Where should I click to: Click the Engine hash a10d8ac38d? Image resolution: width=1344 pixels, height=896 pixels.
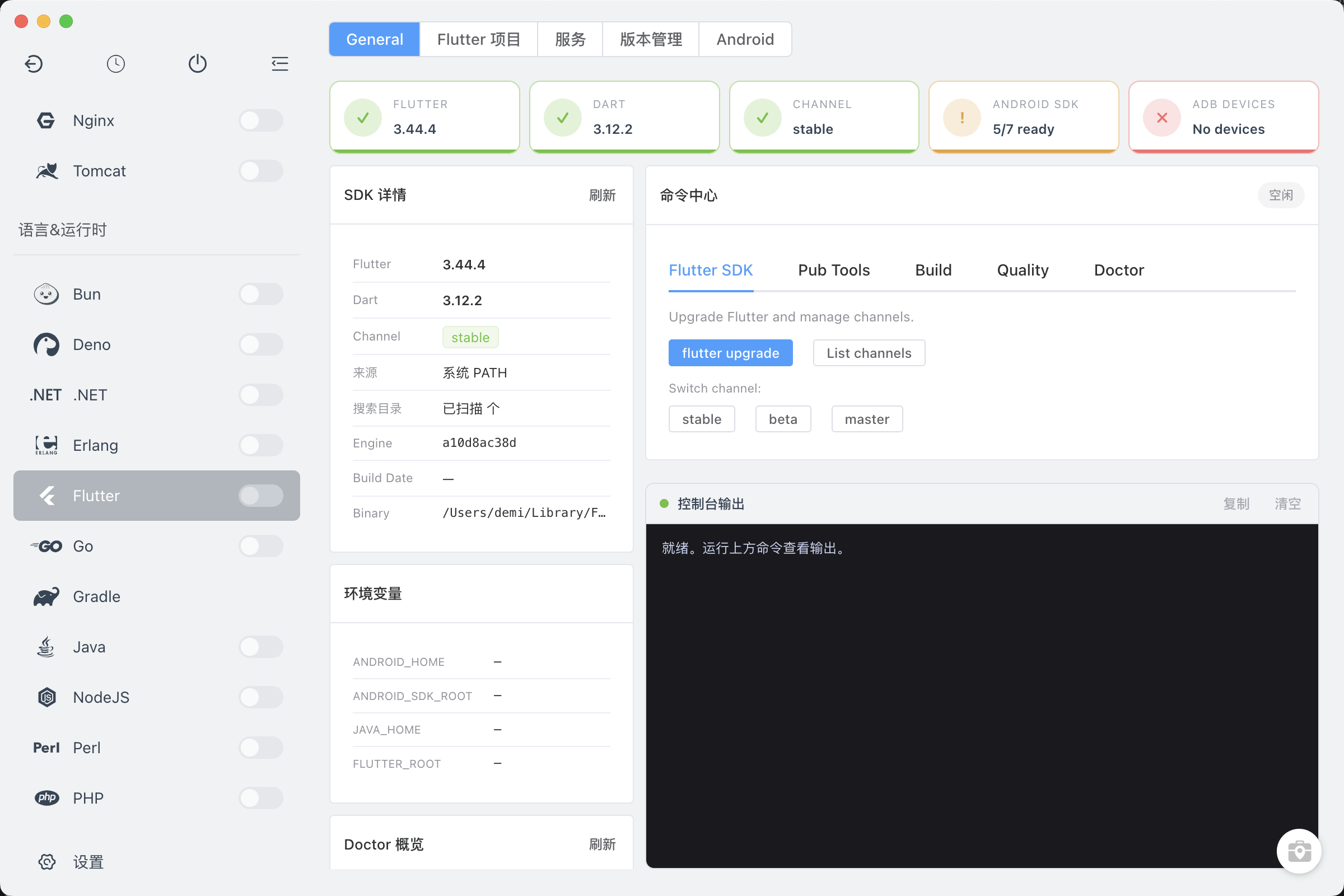tap(479, 443)
